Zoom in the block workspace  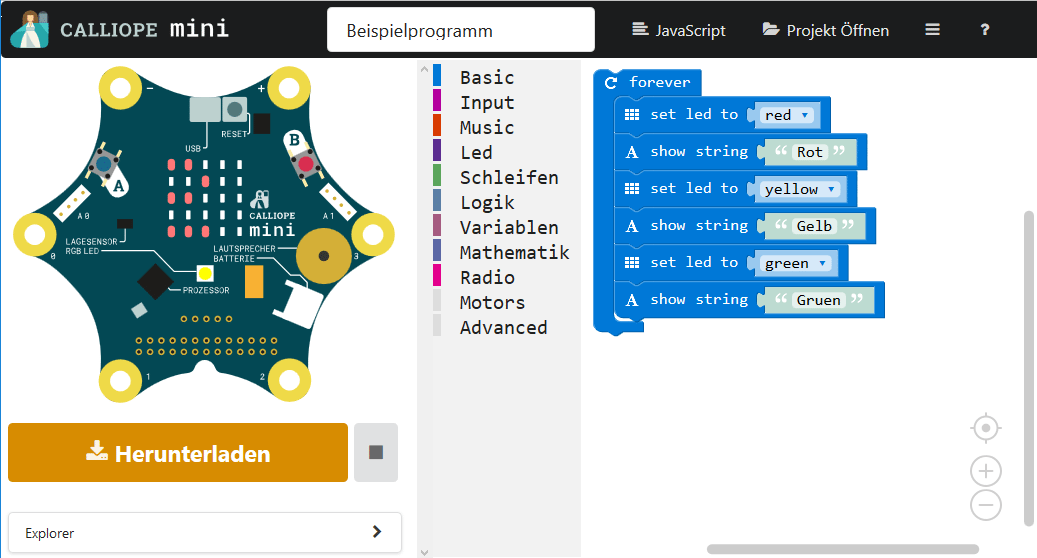click(x=985, y=471)
